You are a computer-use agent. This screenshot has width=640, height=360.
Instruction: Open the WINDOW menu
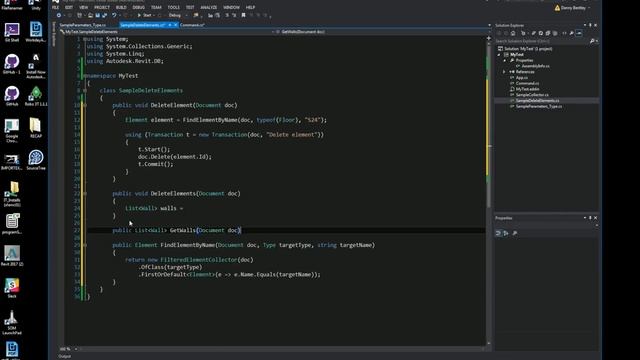(x=231, y=7)
